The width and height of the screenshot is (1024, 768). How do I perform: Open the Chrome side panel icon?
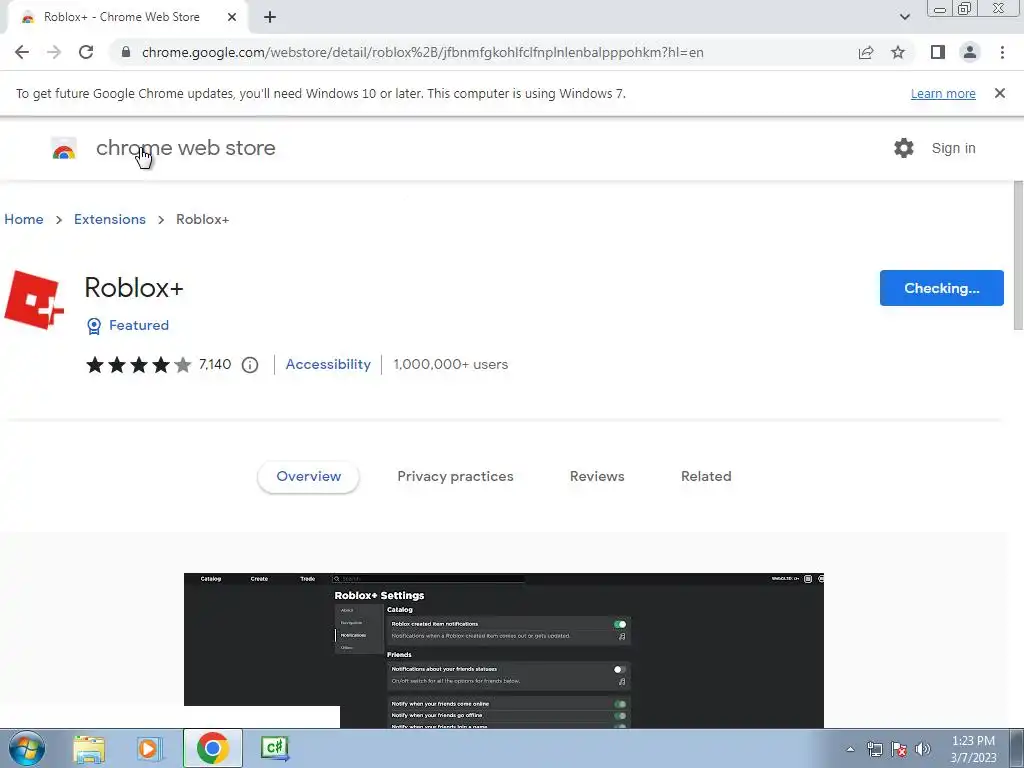(x=938, y=52)
